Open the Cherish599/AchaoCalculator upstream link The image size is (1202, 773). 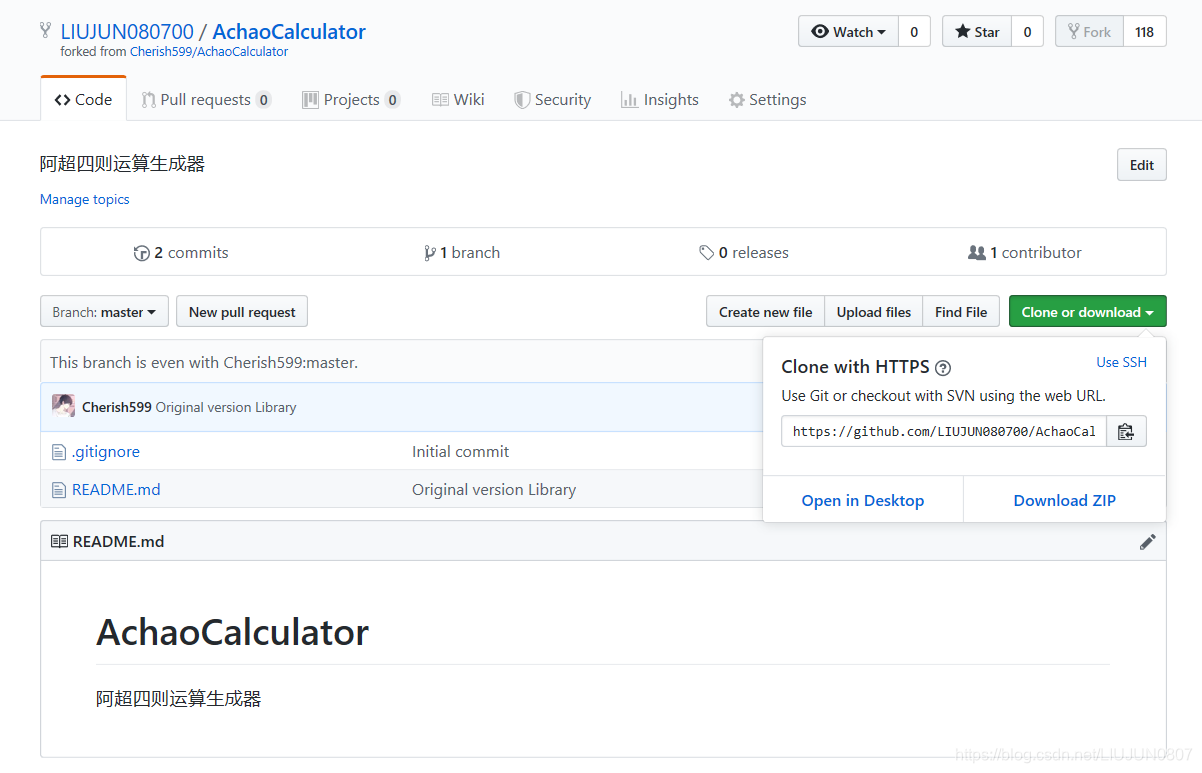tap(209, 52)
